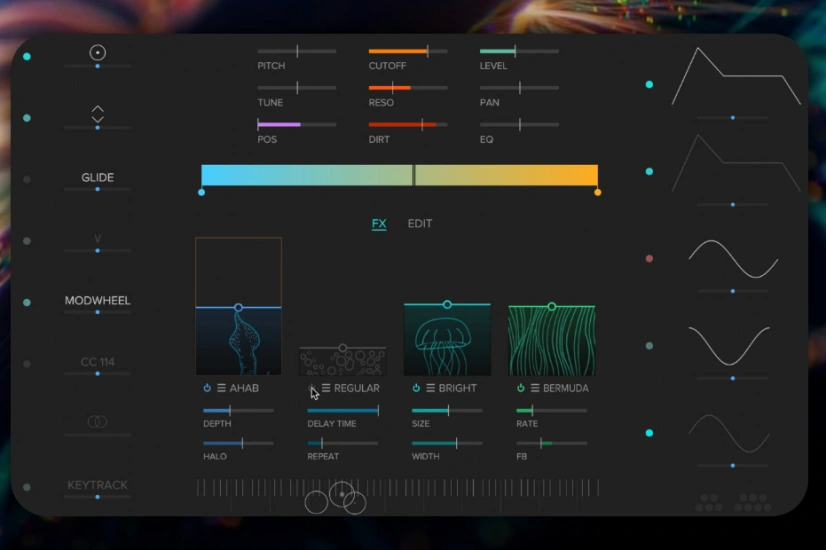Image resolution: width=826 pixels, height=550 pixels.
Task: Click the left blue handle under the gradient bar
Action: tap(201, 192)
